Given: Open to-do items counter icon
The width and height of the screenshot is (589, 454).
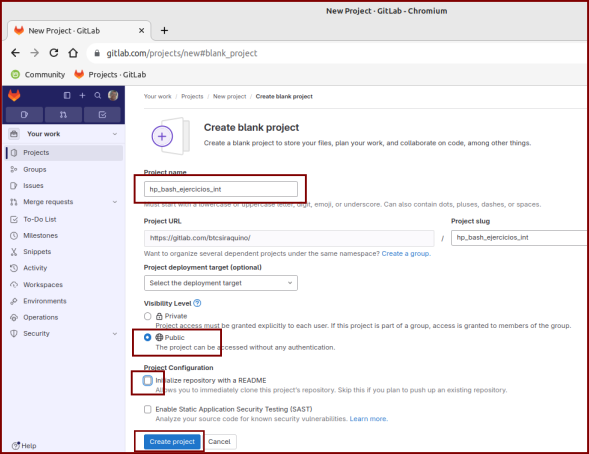Looking at the screenshot, I should 102,115.
